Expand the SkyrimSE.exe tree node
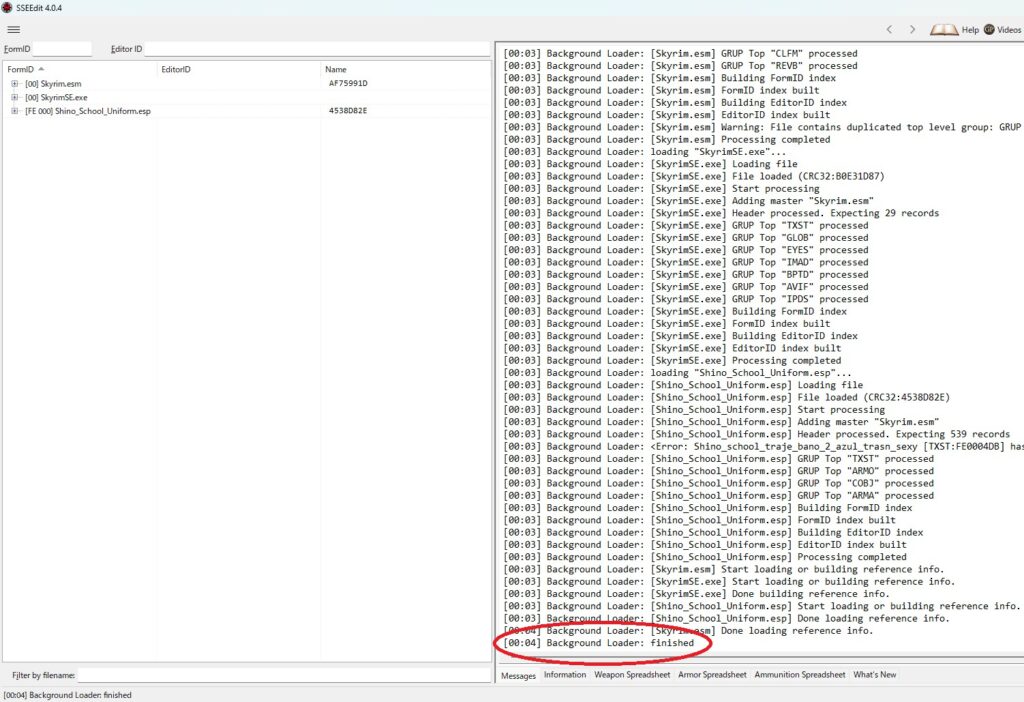The image size is (1024, 702). 15,98
